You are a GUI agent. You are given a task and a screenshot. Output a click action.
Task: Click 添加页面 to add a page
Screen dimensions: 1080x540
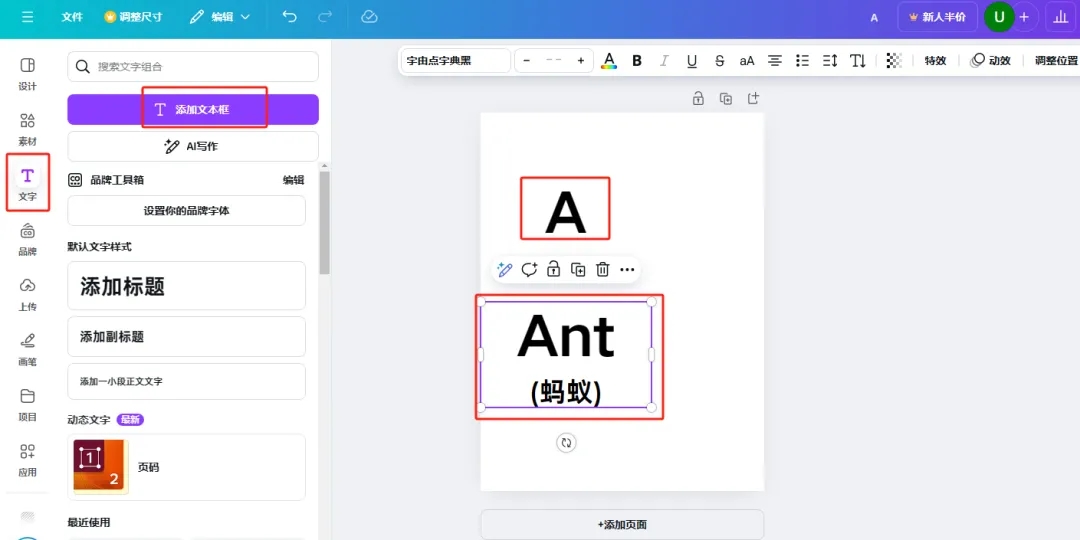(622, 524)
